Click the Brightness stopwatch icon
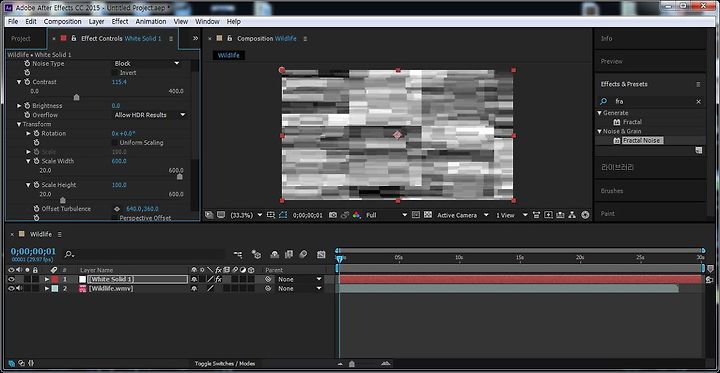Screen dimensions: 720x373 pos(27,106)
